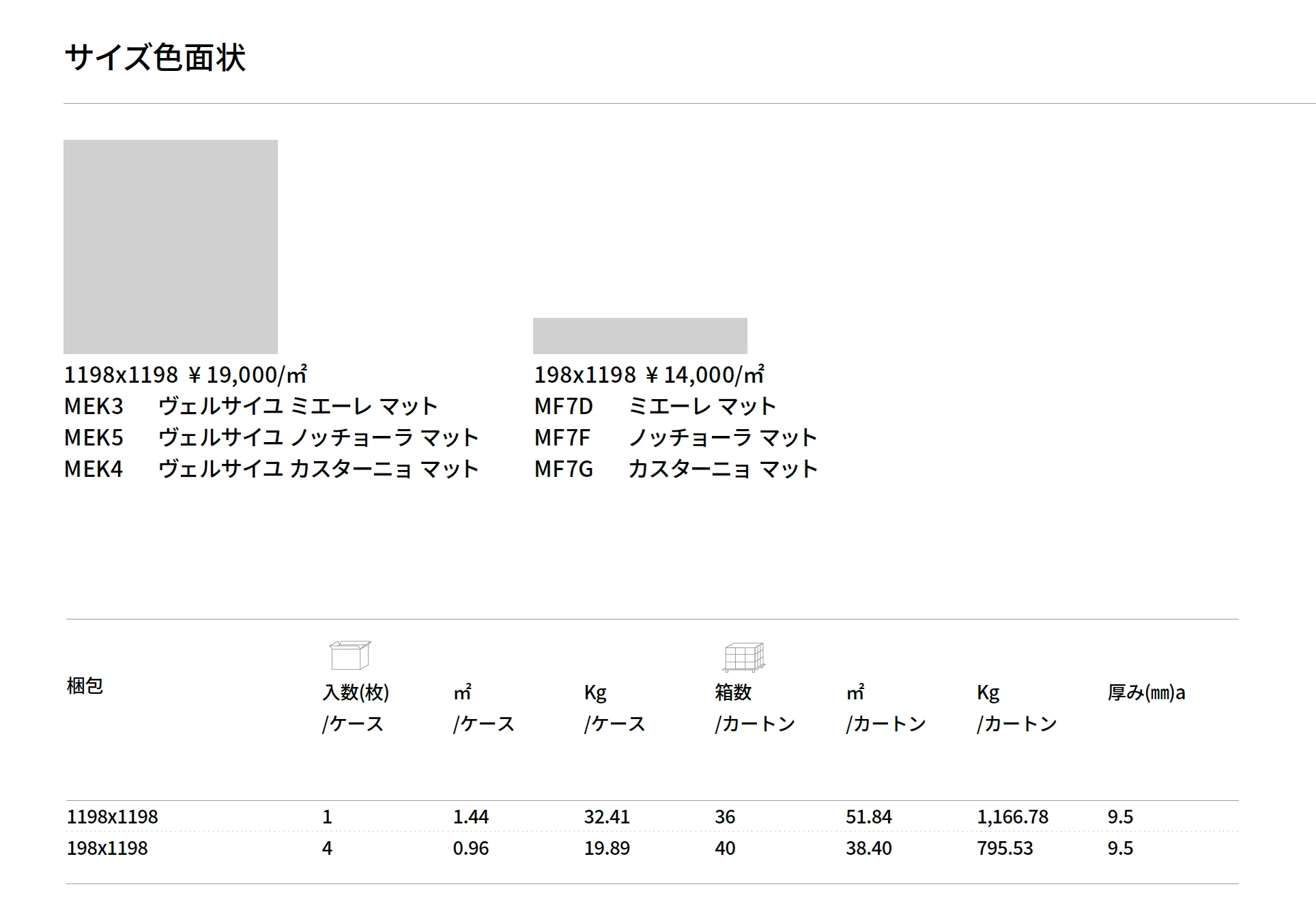
Task: Click the 入数(枚) /ケース column header
Action: click(356, 707)
